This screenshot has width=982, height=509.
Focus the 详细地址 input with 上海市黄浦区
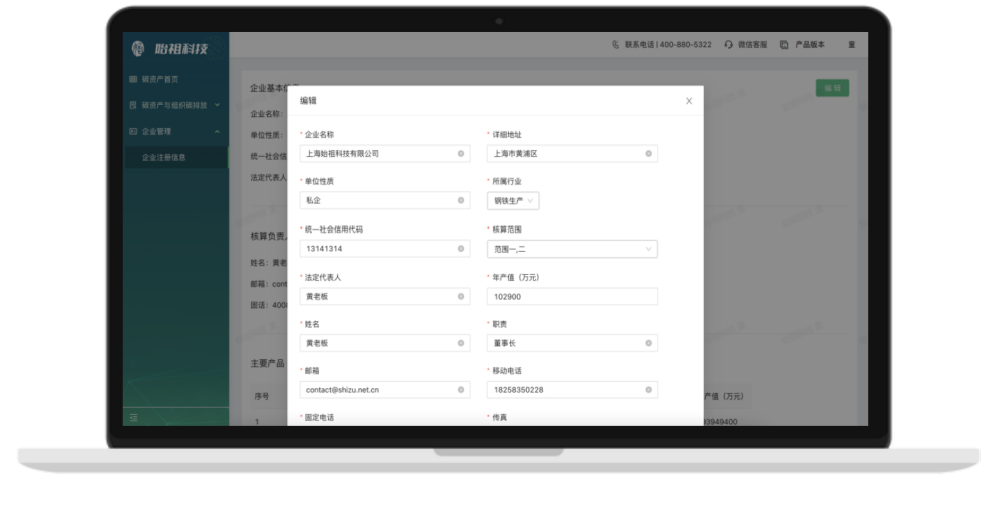tap(572, 153)
